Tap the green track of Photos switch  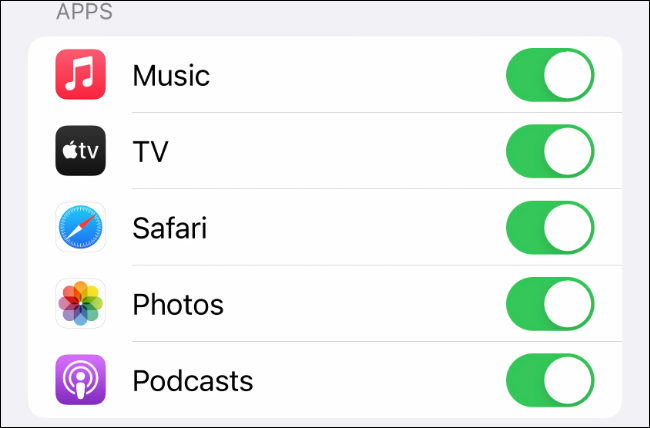click(x=525, y=304)
